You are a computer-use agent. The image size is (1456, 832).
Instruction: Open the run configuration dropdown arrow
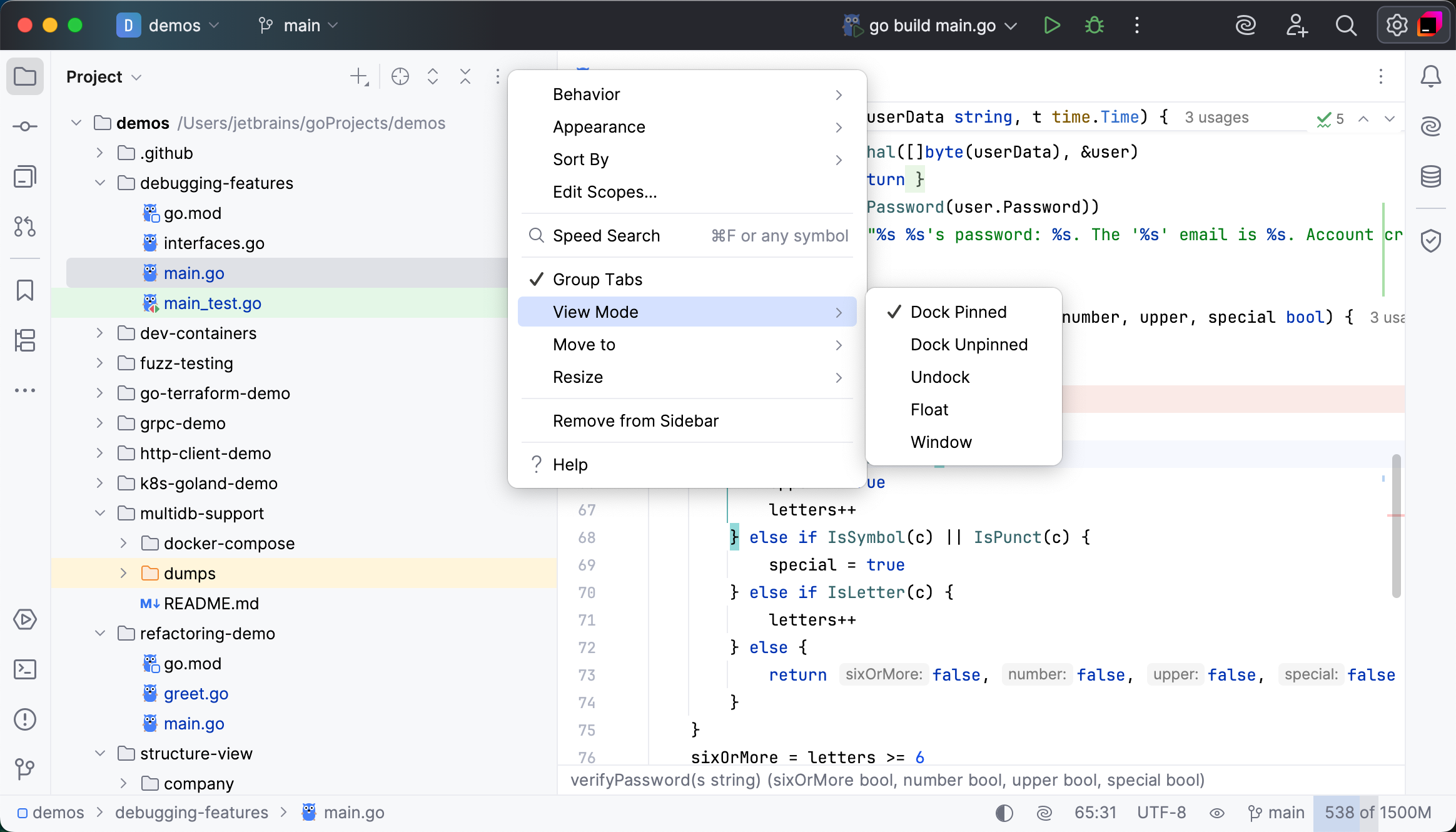click(1009, 26)
